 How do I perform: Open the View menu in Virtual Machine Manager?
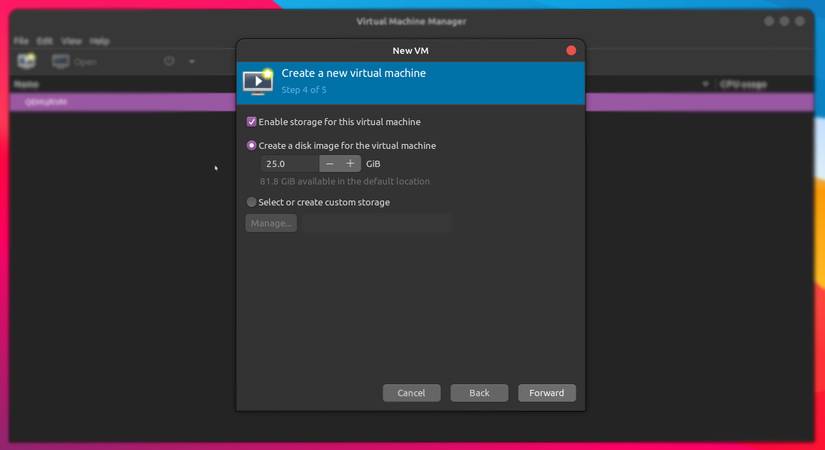point(71,41)
